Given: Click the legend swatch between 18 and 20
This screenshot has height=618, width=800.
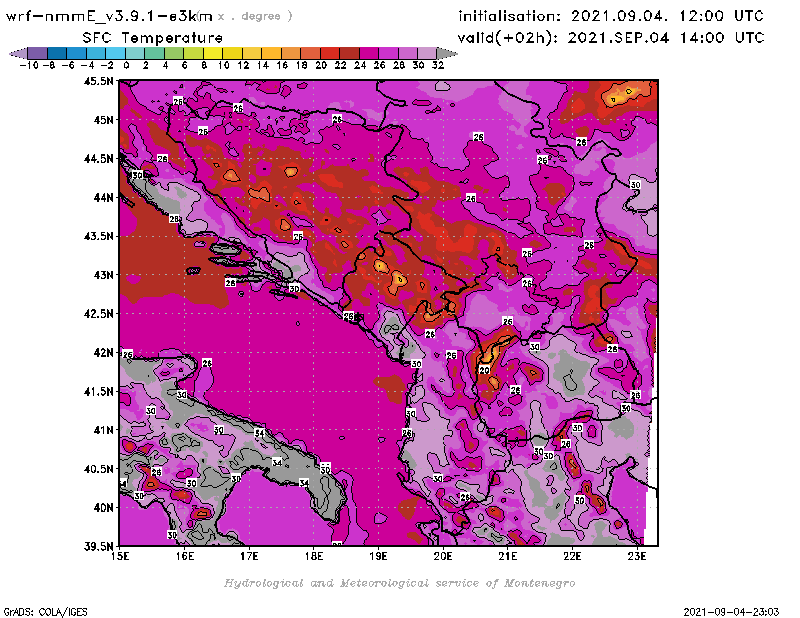Looking at the screenshot, I should coord(311,53).
